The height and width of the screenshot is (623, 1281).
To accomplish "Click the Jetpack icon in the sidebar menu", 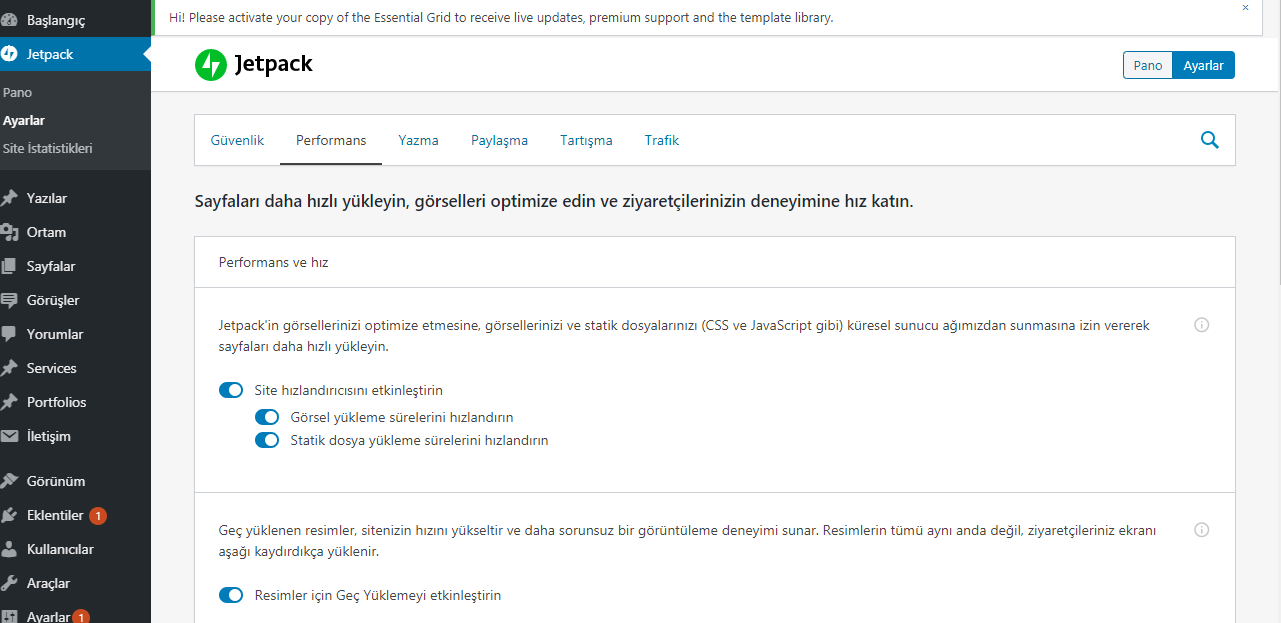I will pos(10,54).
